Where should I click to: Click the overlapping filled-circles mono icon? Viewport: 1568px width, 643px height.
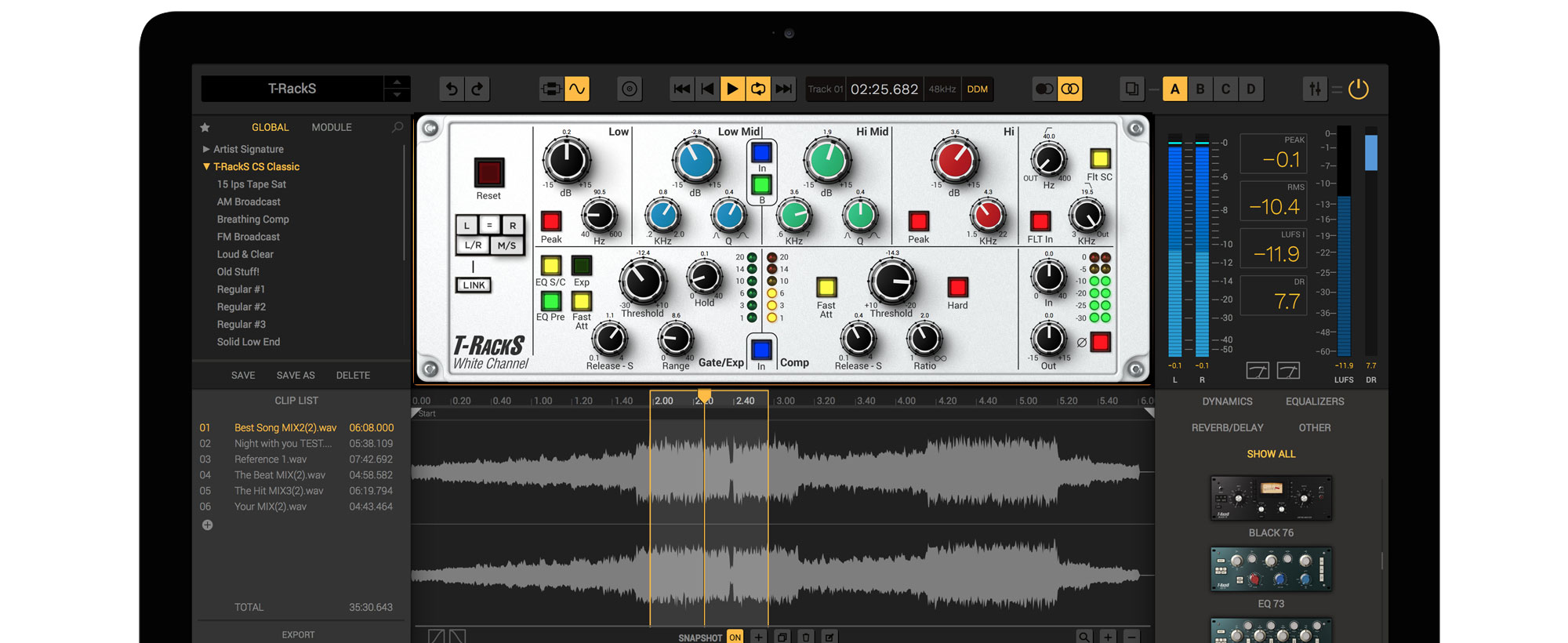coord(1044,89)
